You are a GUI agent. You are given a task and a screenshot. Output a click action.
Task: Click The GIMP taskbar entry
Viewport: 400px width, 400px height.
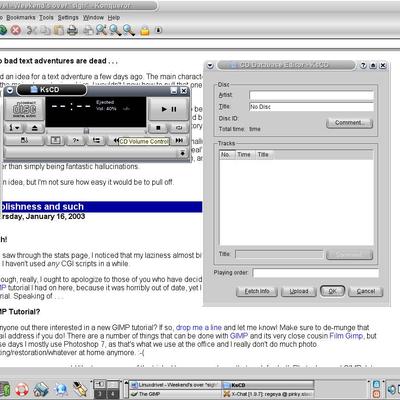(175, 394)
